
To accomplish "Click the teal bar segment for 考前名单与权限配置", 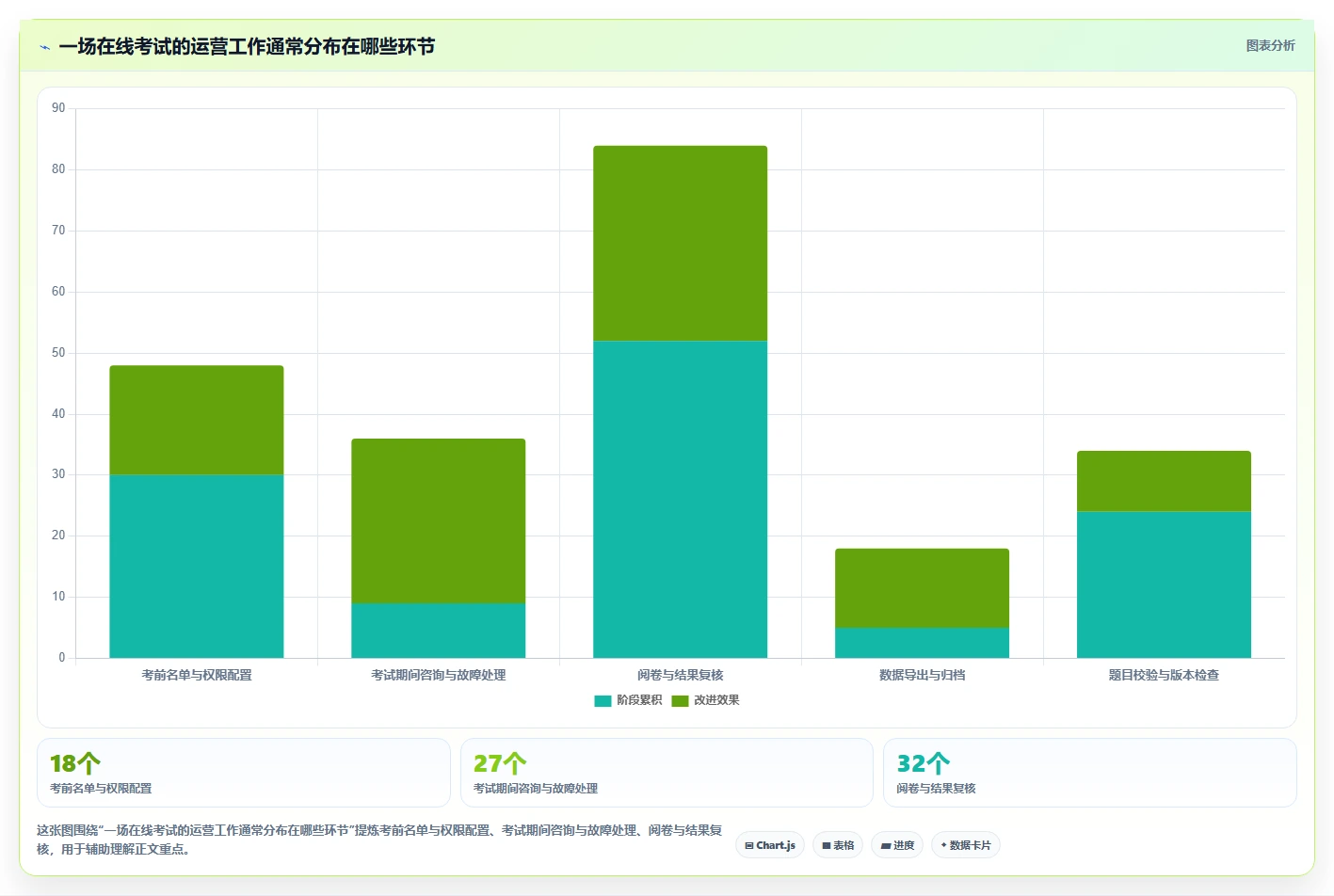I will [197, 566].
